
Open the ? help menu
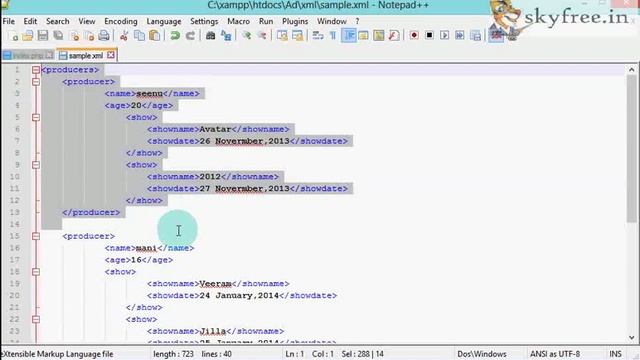pyautogui.click(x=358, y=21)
